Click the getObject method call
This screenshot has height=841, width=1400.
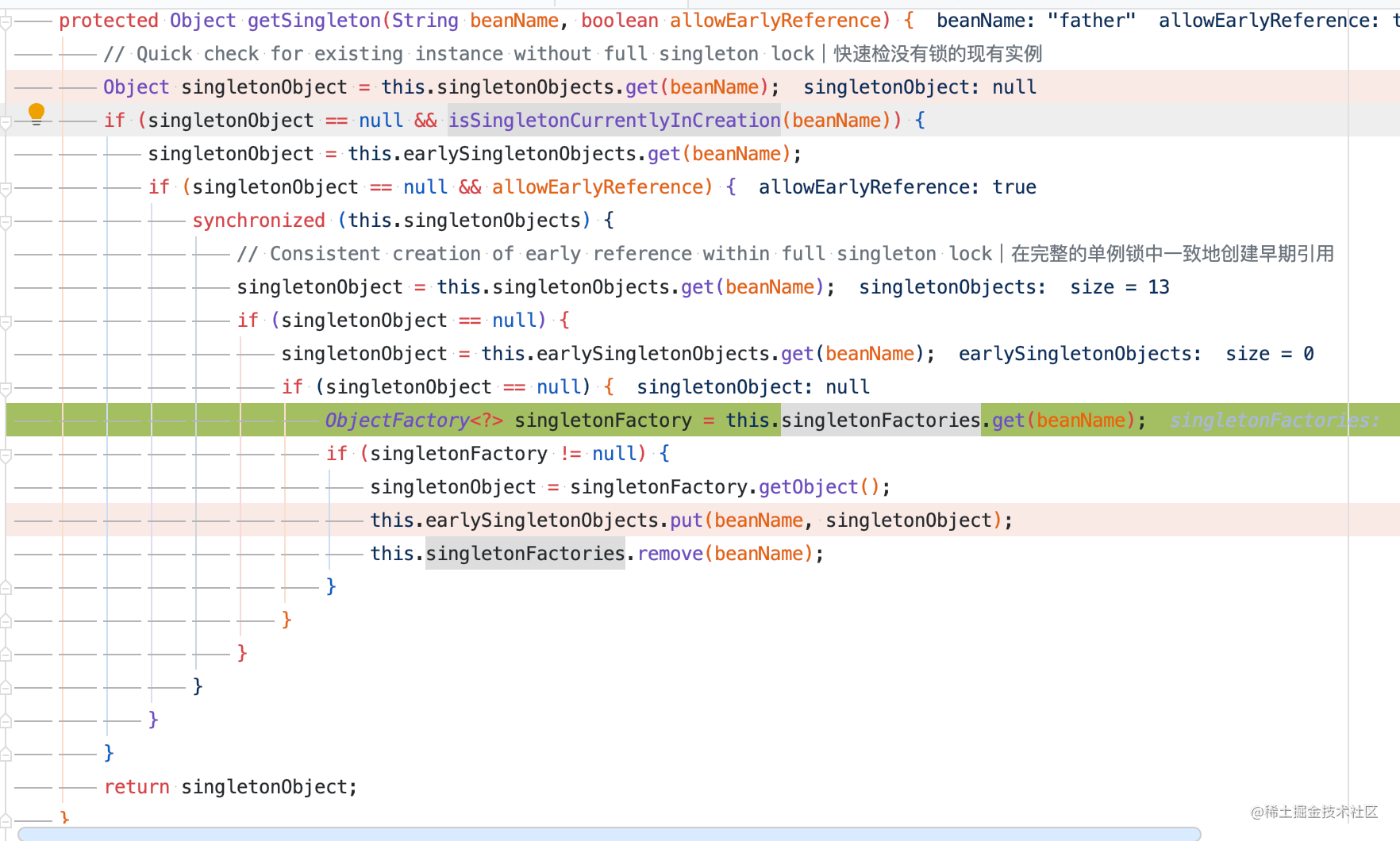809,487
